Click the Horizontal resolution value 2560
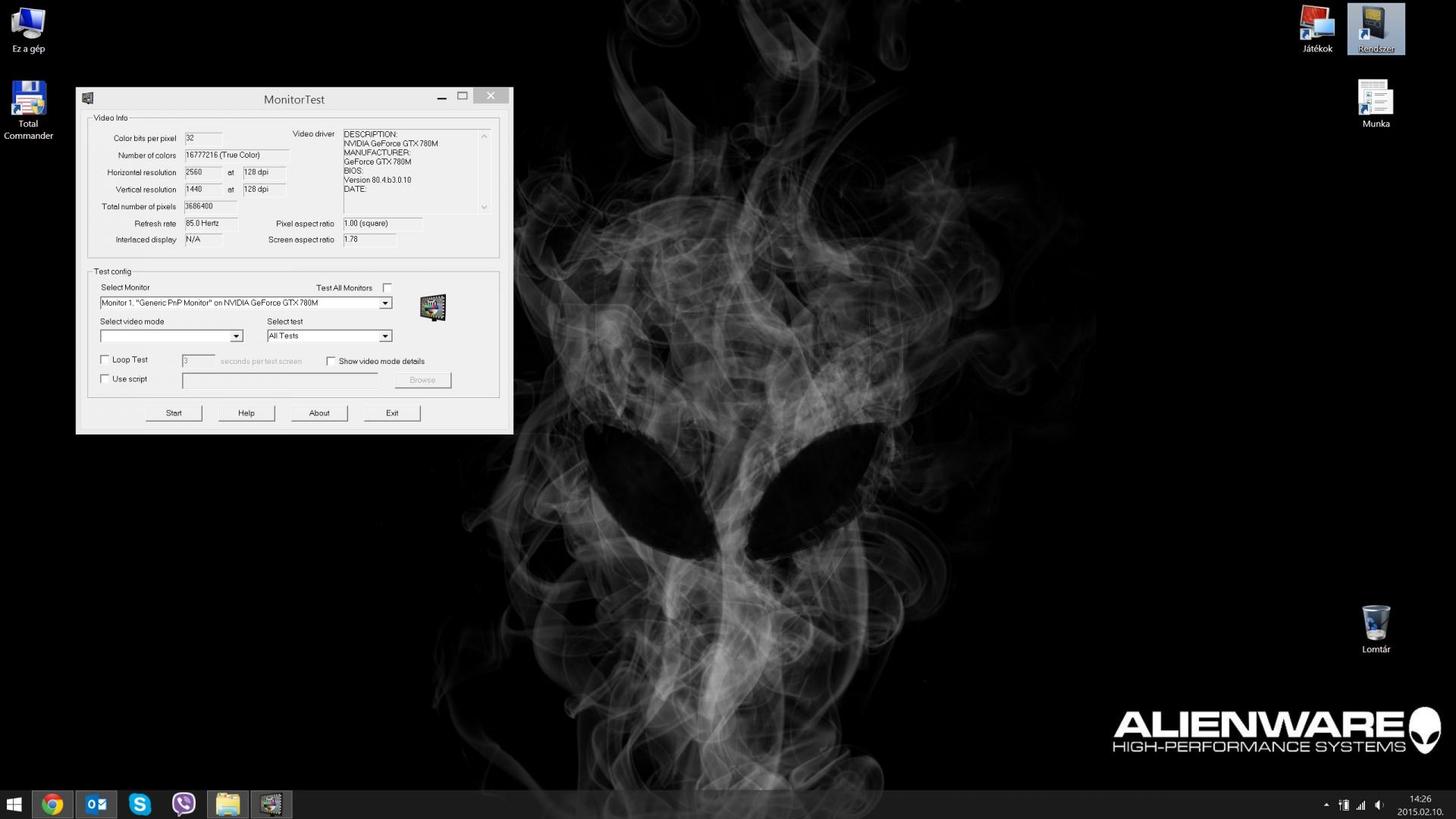The height and width of the screenshot is (819, 1456). 203,172
